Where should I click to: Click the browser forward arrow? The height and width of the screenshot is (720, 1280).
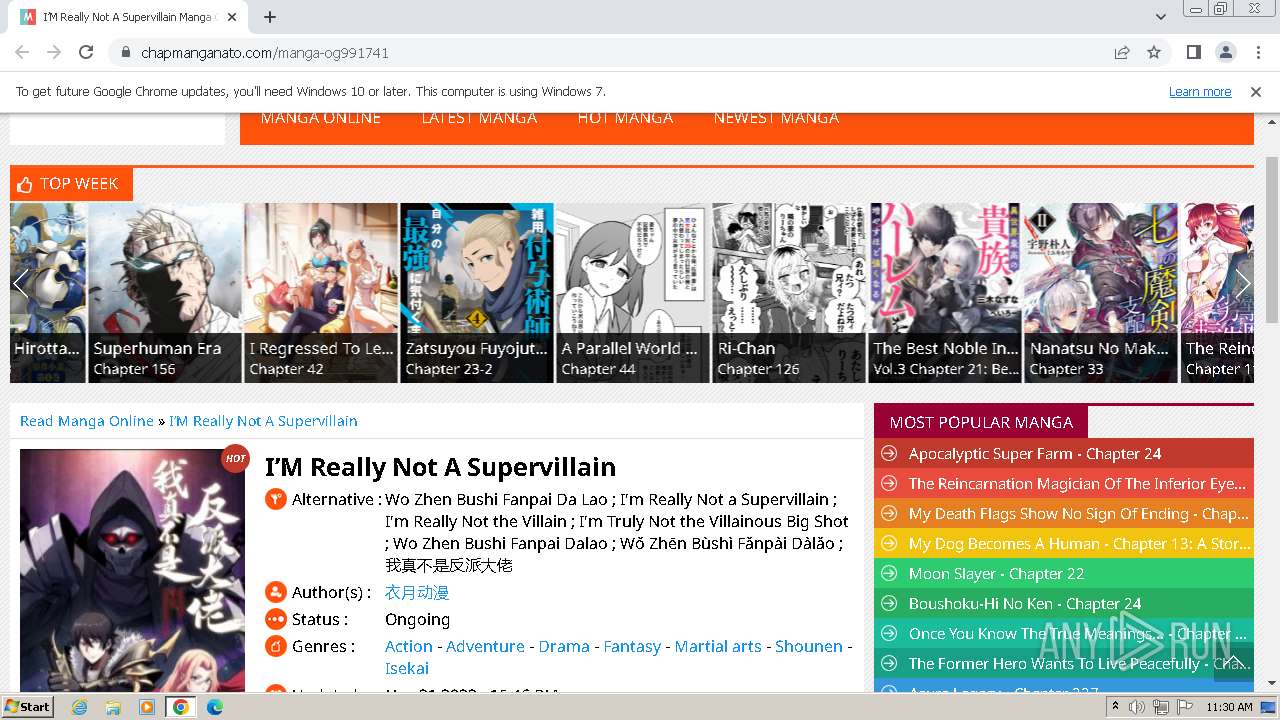click(54, 52)
